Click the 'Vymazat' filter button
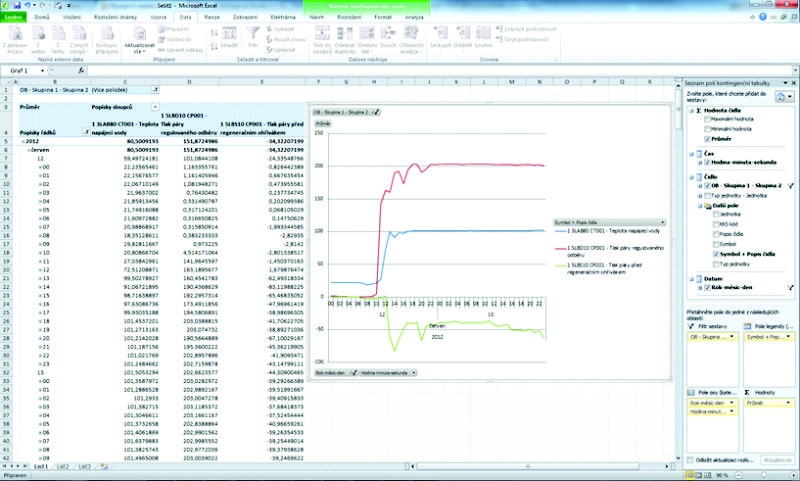The width and height of the screenshot is (800, 481). point(281,29)
